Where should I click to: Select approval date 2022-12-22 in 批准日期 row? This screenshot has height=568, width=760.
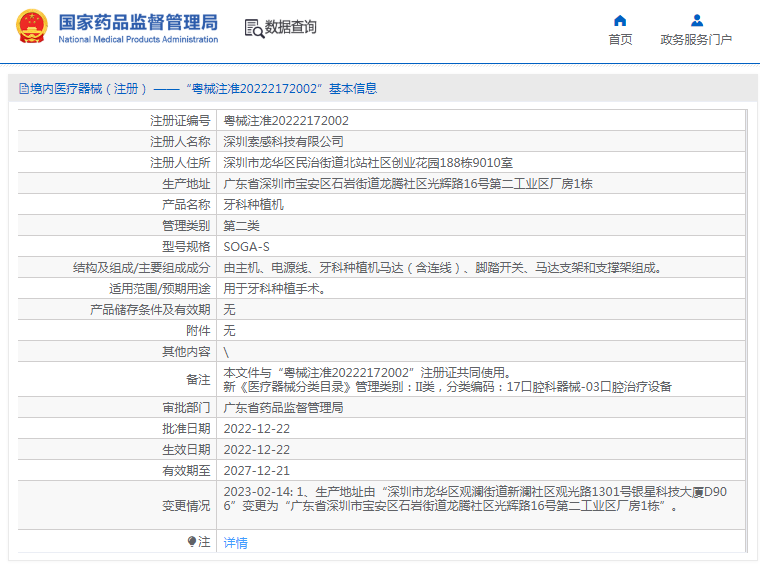256,429
